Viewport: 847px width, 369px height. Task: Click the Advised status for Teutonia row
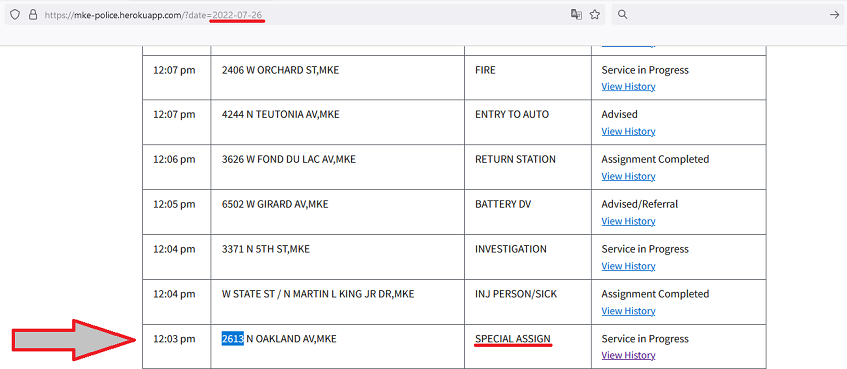620,115
